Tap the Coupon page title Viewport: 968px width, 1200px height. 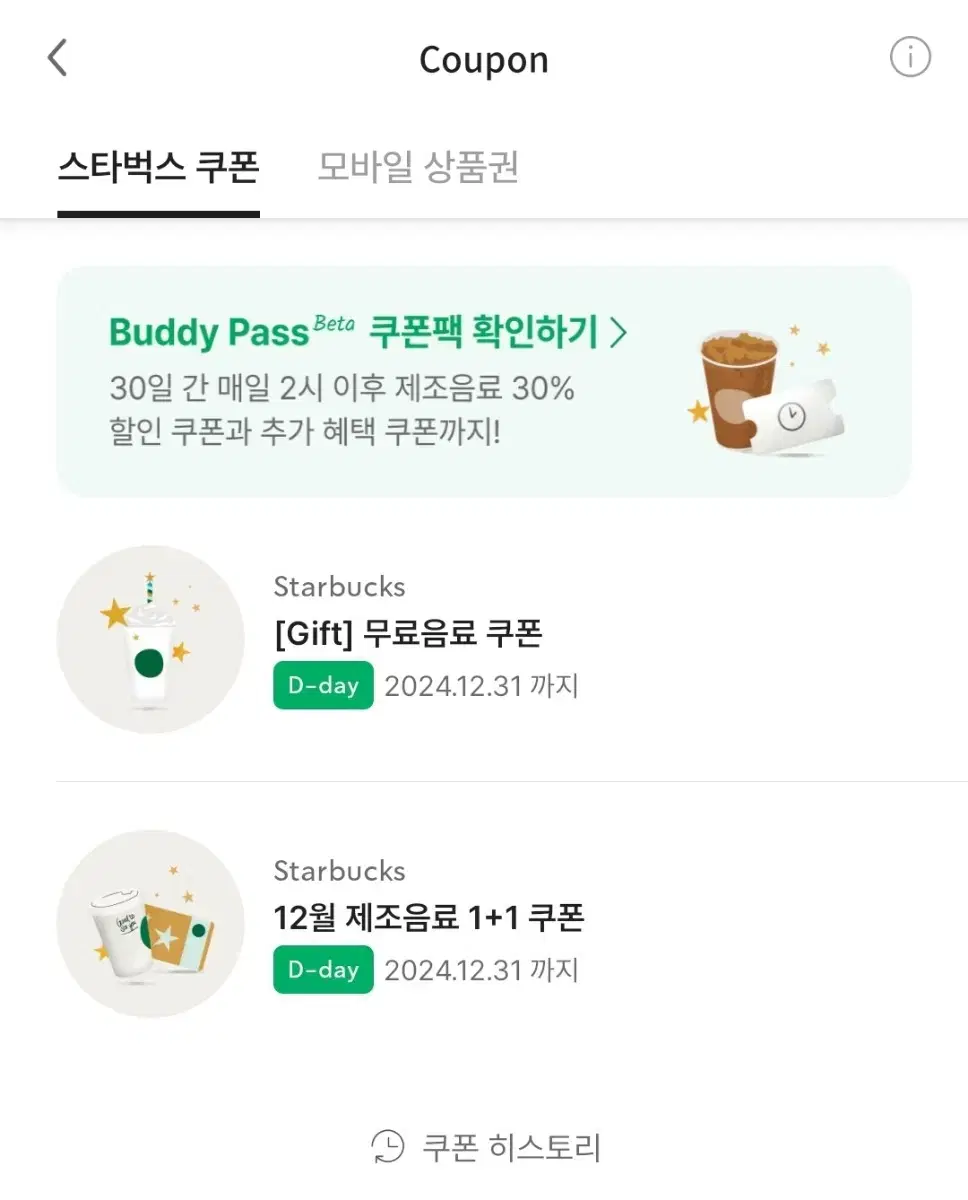click(484, 60)
